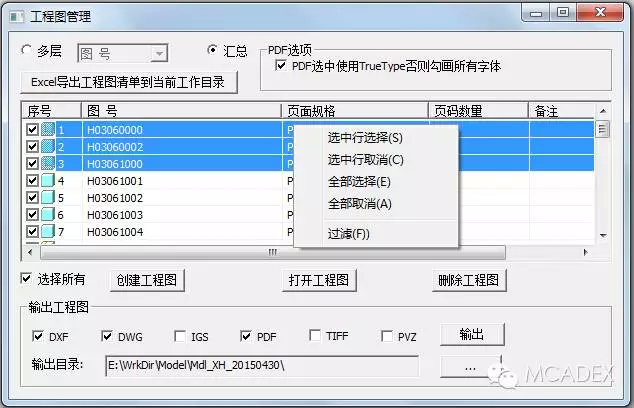Enable the IGS output format checkbox
The height and width of the screenshot is (408, 634).
181,336
